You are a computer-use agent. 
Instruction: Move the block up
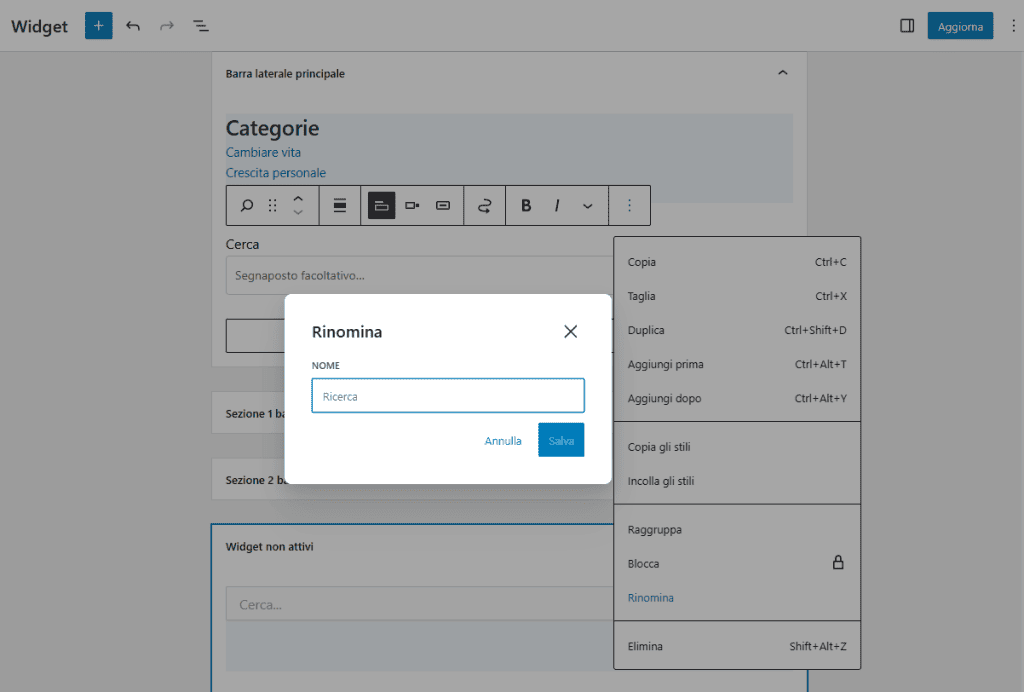click(x=298, y=198)
